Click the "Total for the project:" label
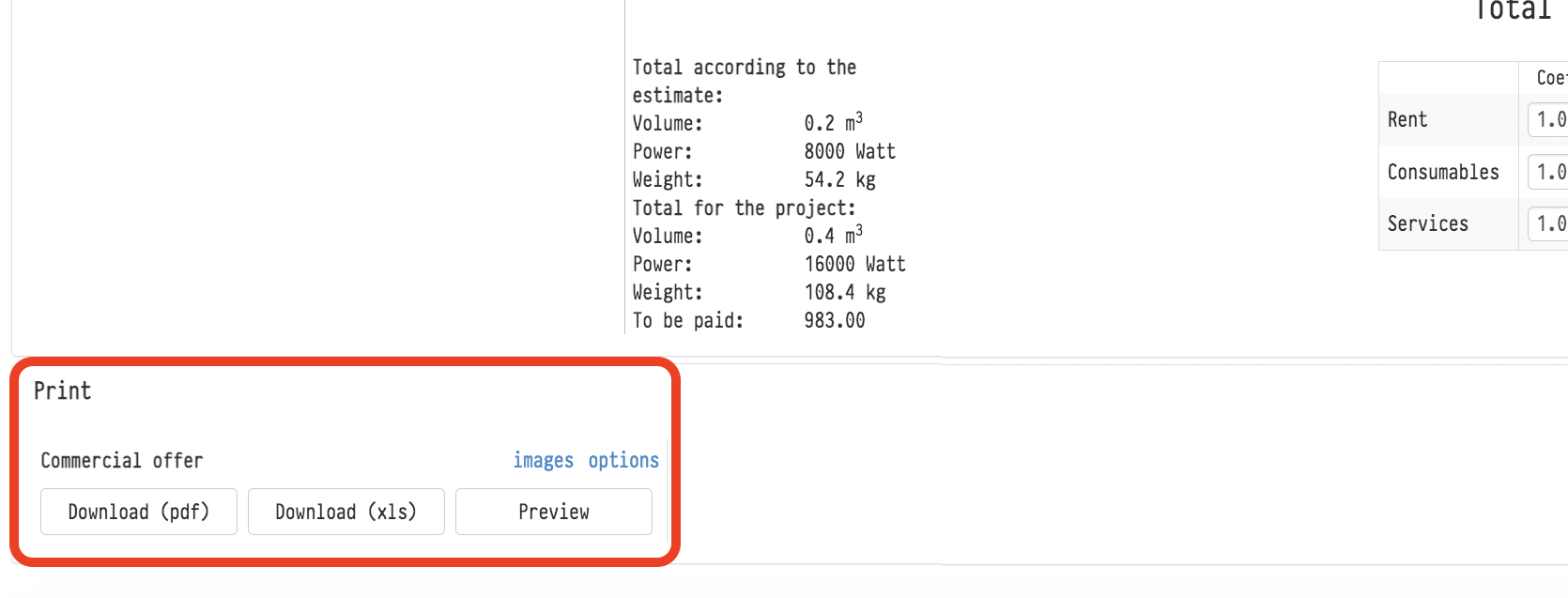1568x598 pixels. coord(744,207)
